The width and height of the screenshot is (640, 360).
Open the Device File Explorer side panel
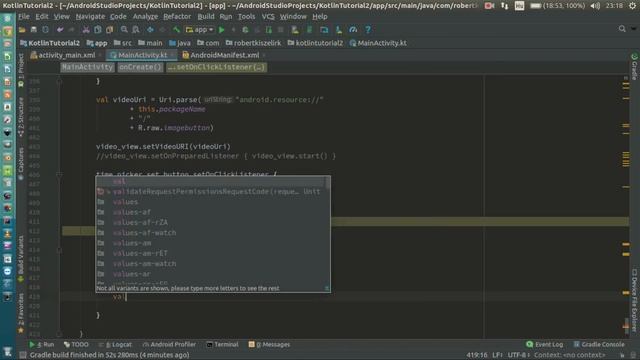634,300
